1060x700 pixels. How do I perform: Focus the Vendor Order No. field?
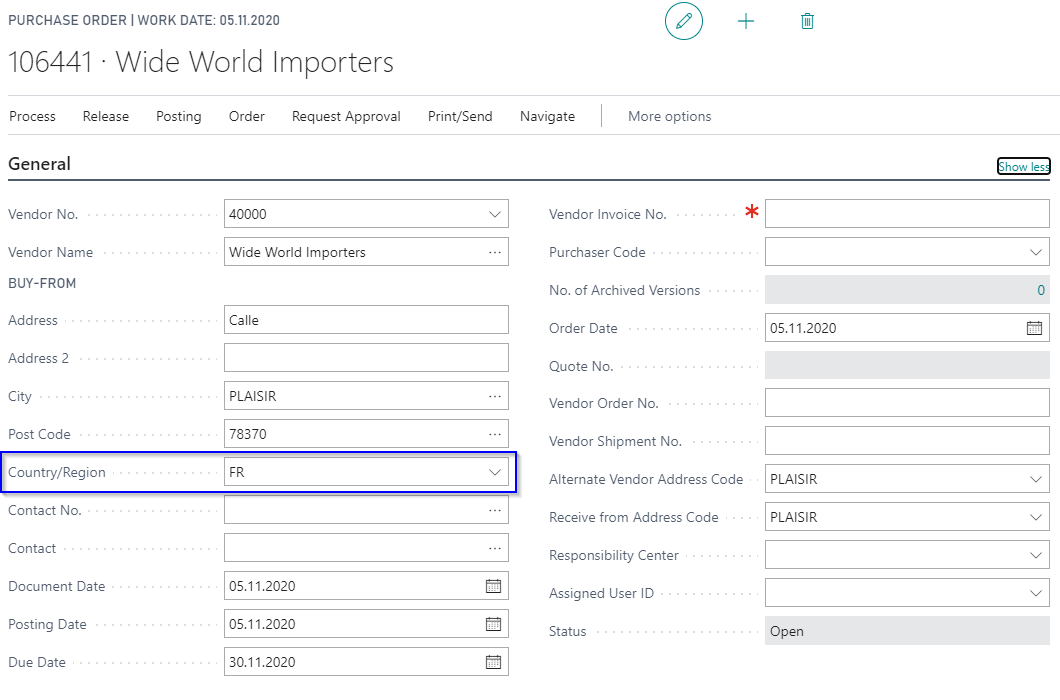click(907, 404)
